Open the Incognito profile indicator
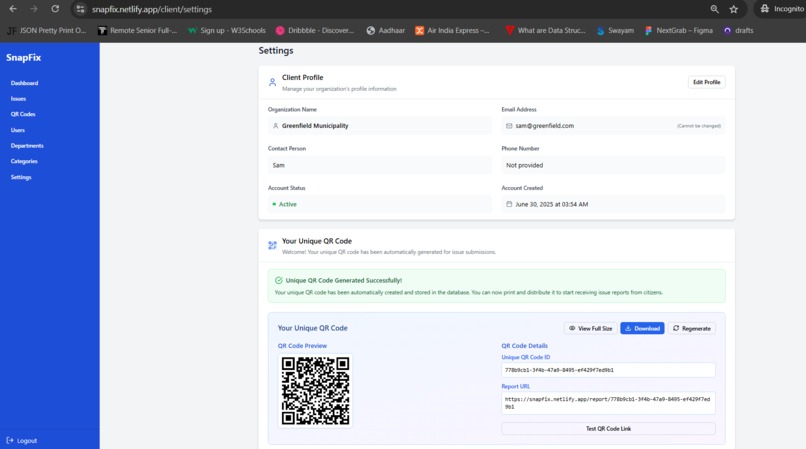The height and width of the screenshot is (449, 806). pos(781,9)
